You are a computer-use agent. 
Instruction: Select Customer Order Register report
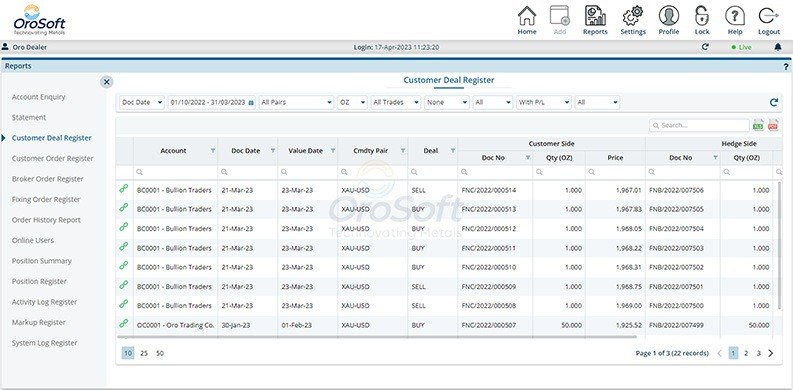tap(53, 158)
